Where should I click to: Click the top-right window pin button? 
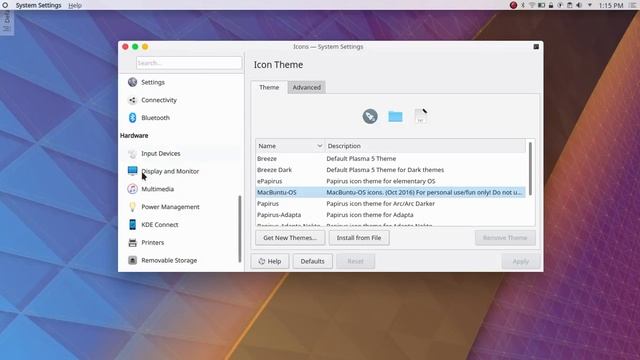536,47
